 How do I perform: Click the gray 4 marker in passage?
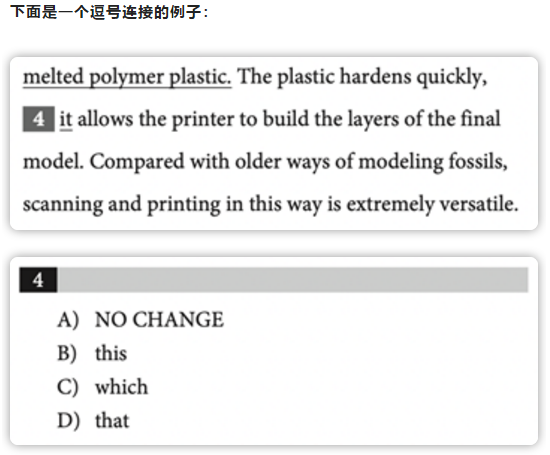[x=39, y=119]
